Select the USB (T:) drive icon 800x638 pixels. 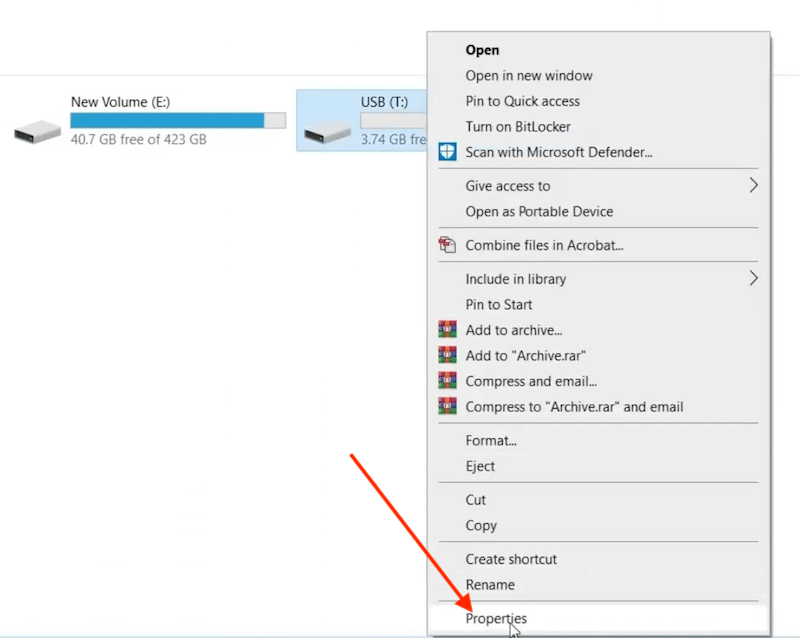pyautogui.click(x=328, y=132)
